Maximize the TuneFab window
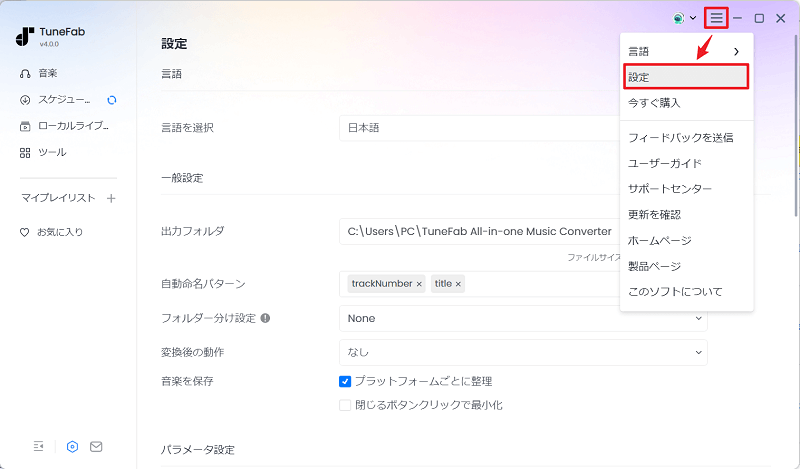Screen dimensions: 800x469 pos(759,18)
